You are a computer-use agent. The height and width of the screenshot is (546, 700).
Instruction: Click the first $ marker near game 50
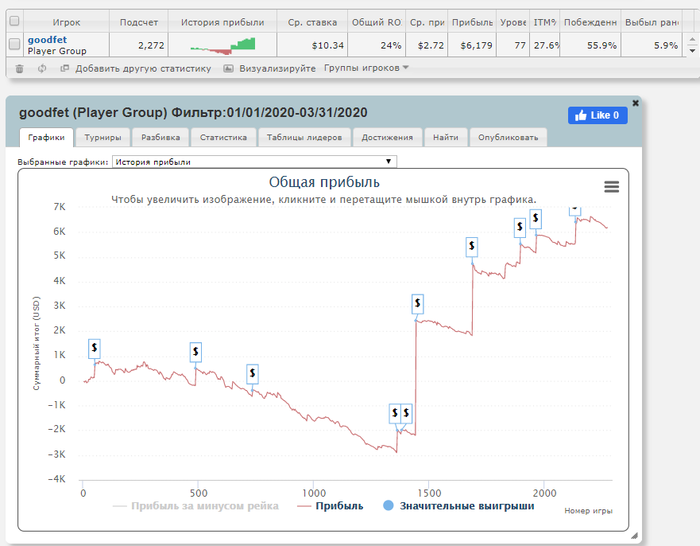click(94, 348)
